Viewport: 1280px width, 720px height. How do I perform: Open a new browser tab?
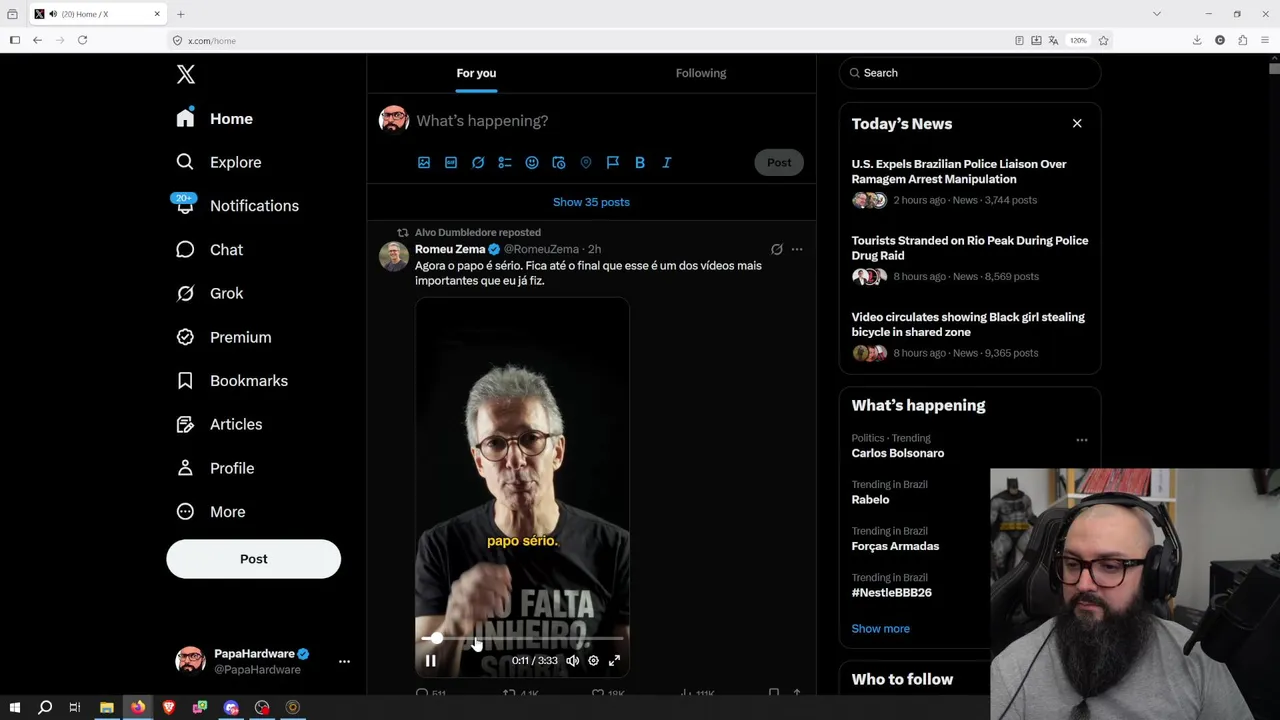point(181,14)
